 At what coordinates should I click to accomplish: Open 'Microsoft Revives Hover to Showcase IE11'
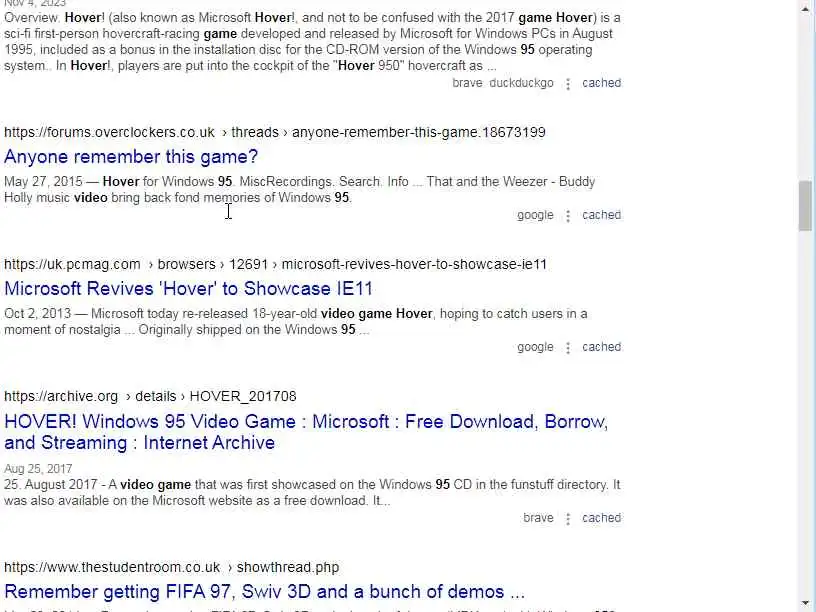[x=188, y=289]
